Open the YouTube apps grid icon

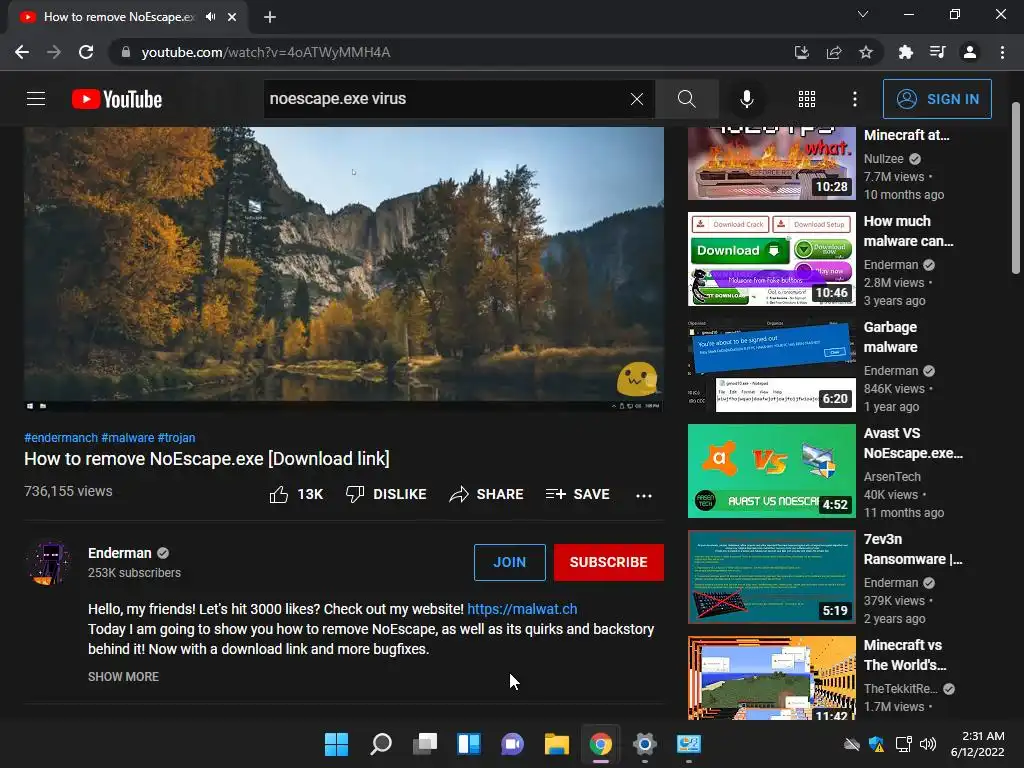point(807,99)
